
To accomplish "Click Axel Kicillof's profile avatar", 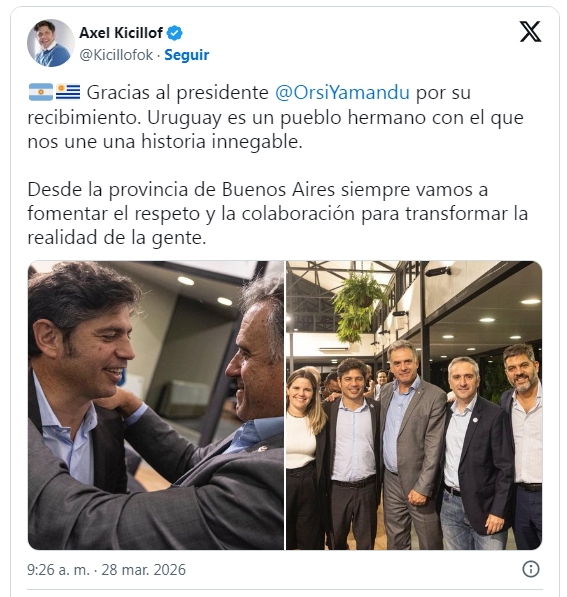I will 51,43.
